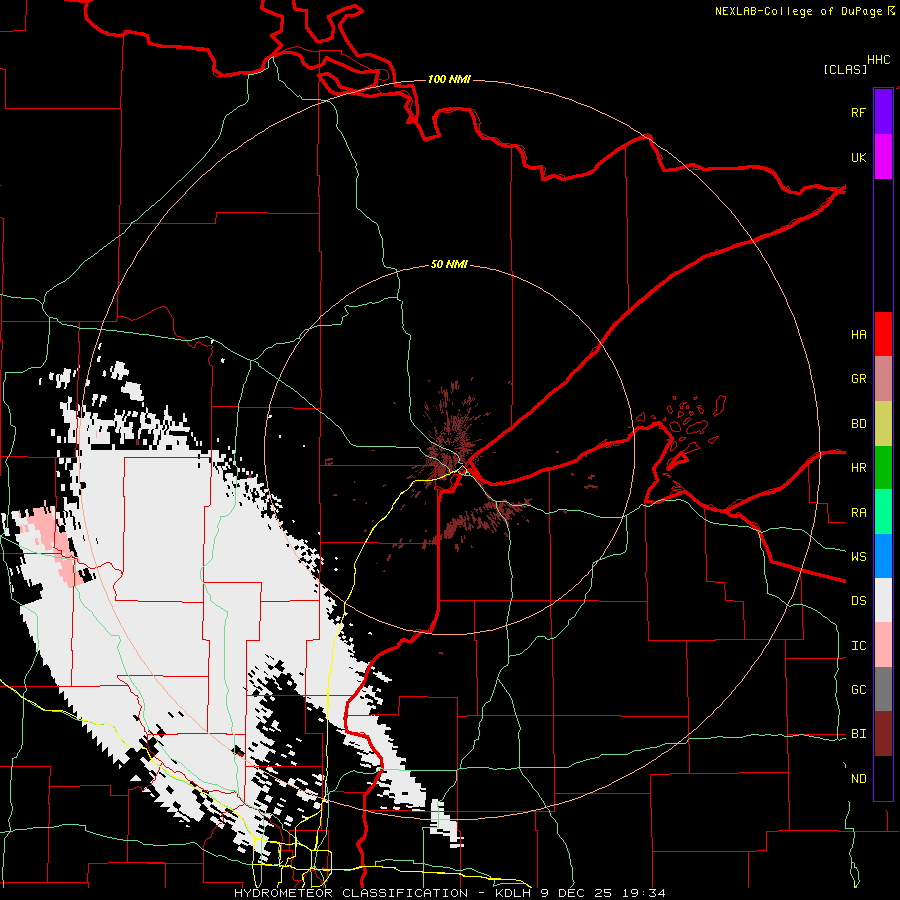Click the DS legend label

click(x=858, y=600)
